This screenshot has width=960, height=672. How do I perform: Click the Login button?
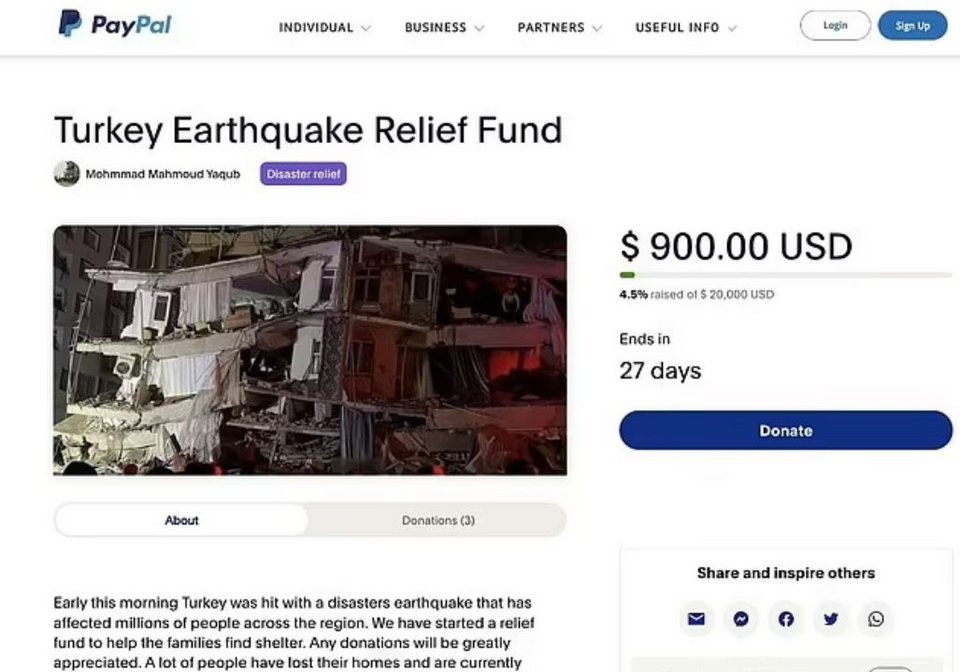click(x=835, y=25)
